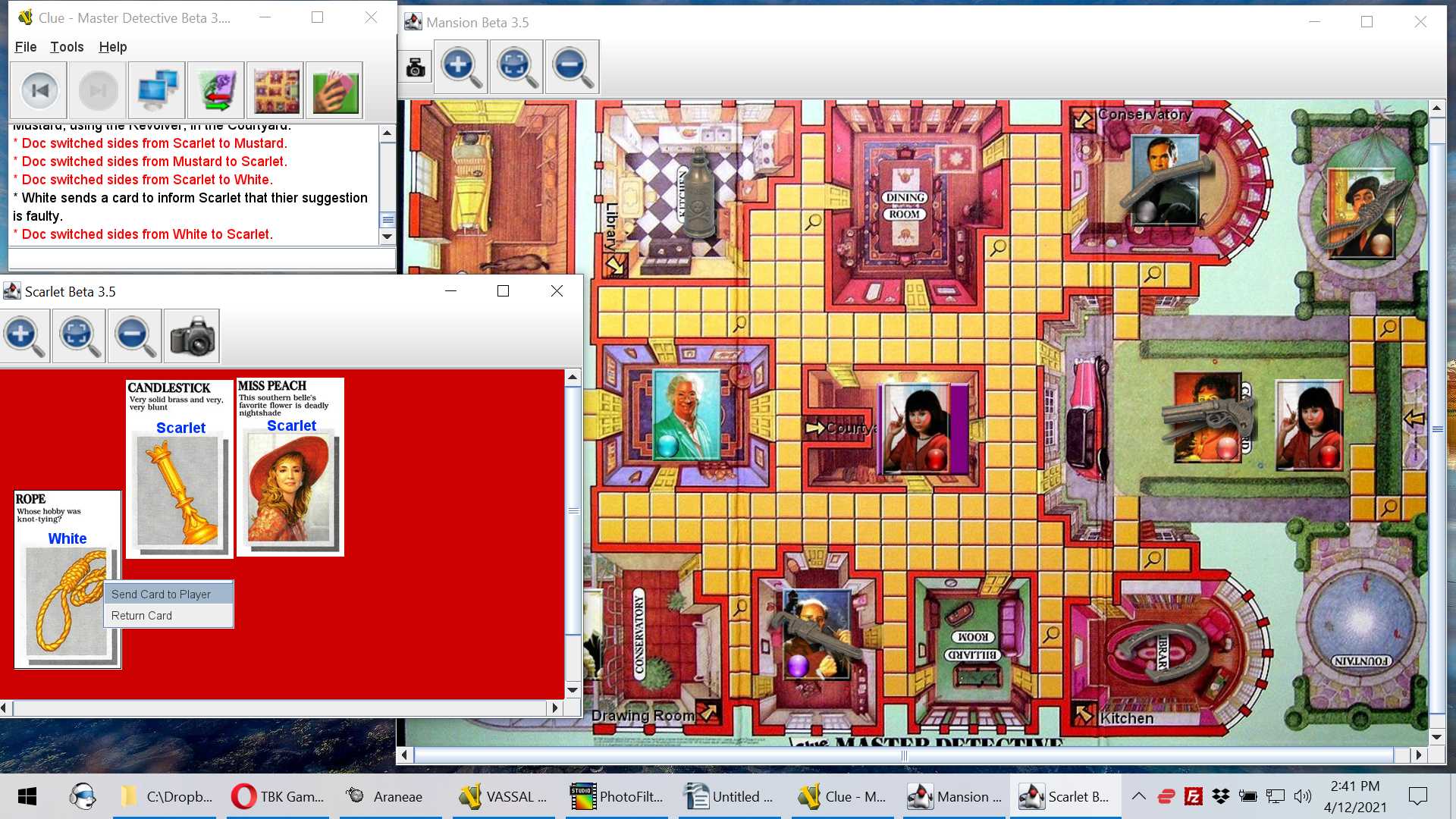Zoom in on the Mansion board
1456x819 pixels.
tap(461, 67)
